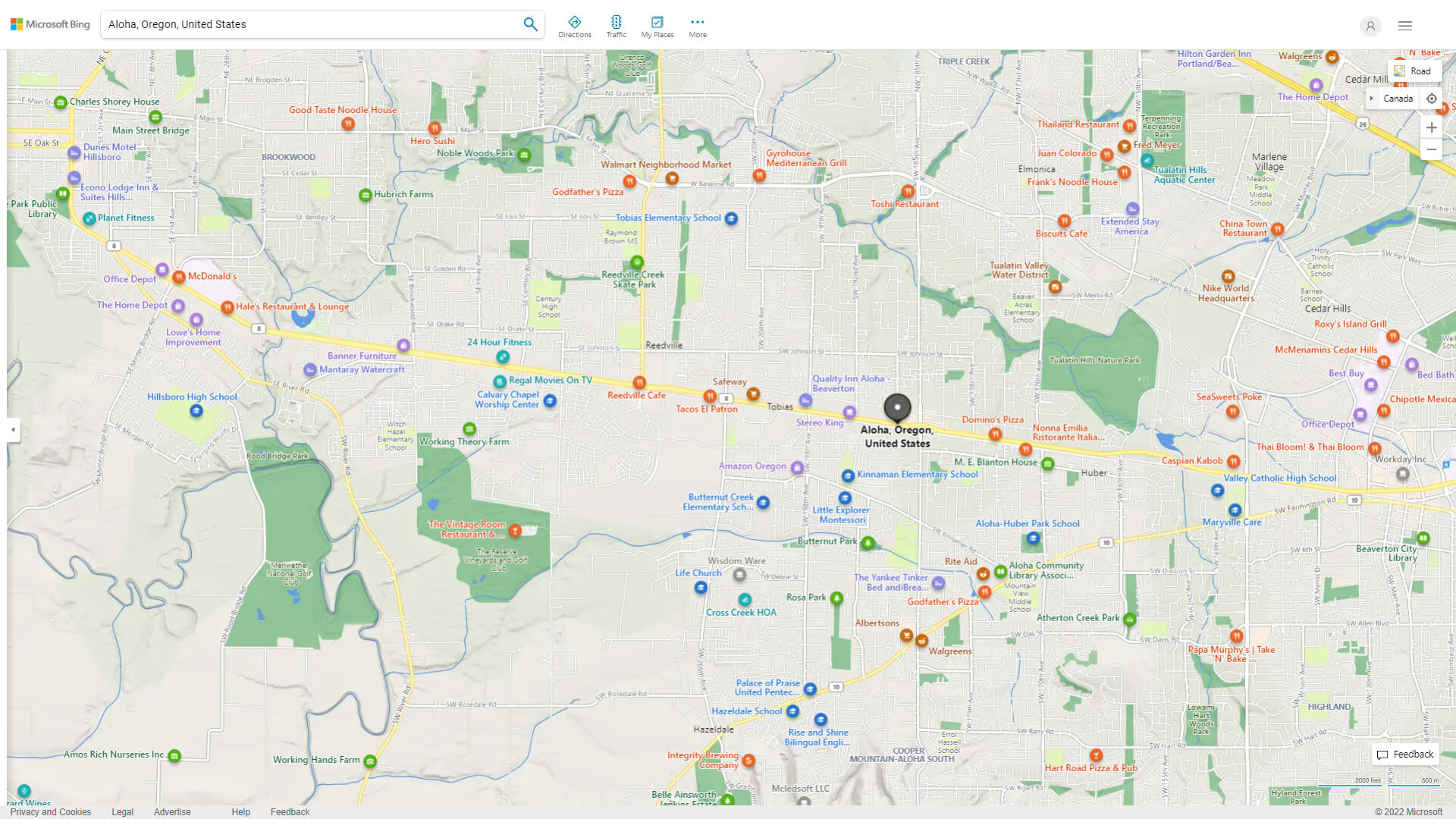Image resolution: width=1456 pixels, height=819 pixels.
Task: Open the Privacy and Cookies link
Action: click(x=50, y=811)
